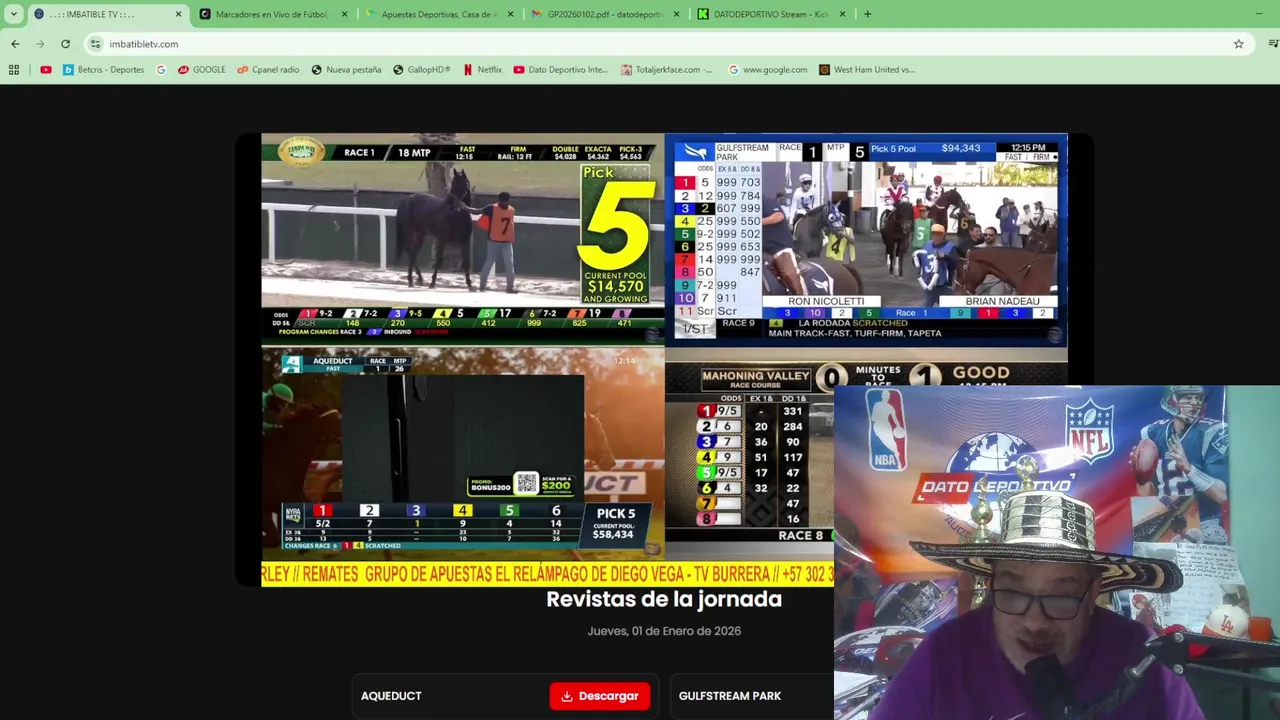1280x720 pixels.
Task: Open Totaljerkface.com bookmark
Action: click(667, 70)
